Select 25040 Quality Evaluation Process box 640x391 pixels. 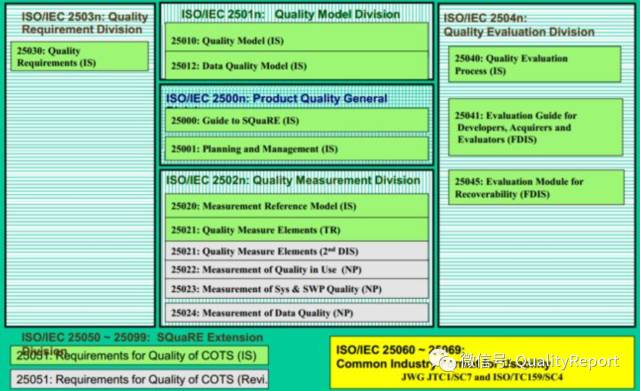tap(535, 64)
